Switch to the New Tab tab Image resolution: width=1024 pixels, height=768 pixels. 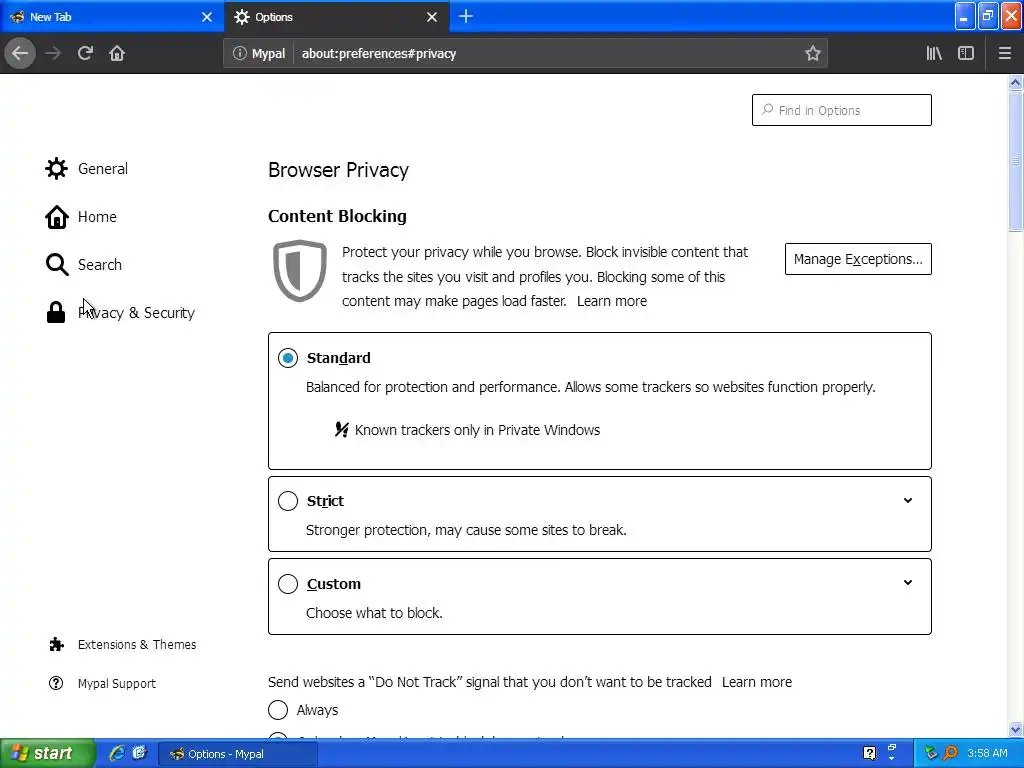100,17
